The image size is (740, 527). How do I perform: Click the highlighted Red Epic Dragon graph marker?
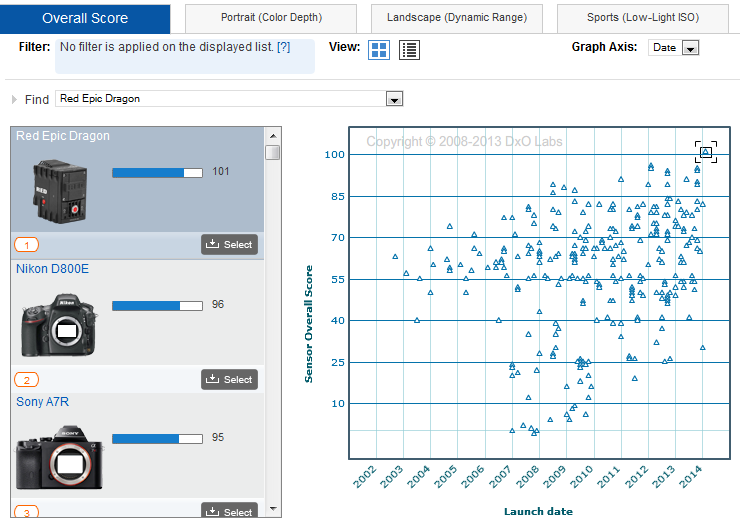pos(705,152)
